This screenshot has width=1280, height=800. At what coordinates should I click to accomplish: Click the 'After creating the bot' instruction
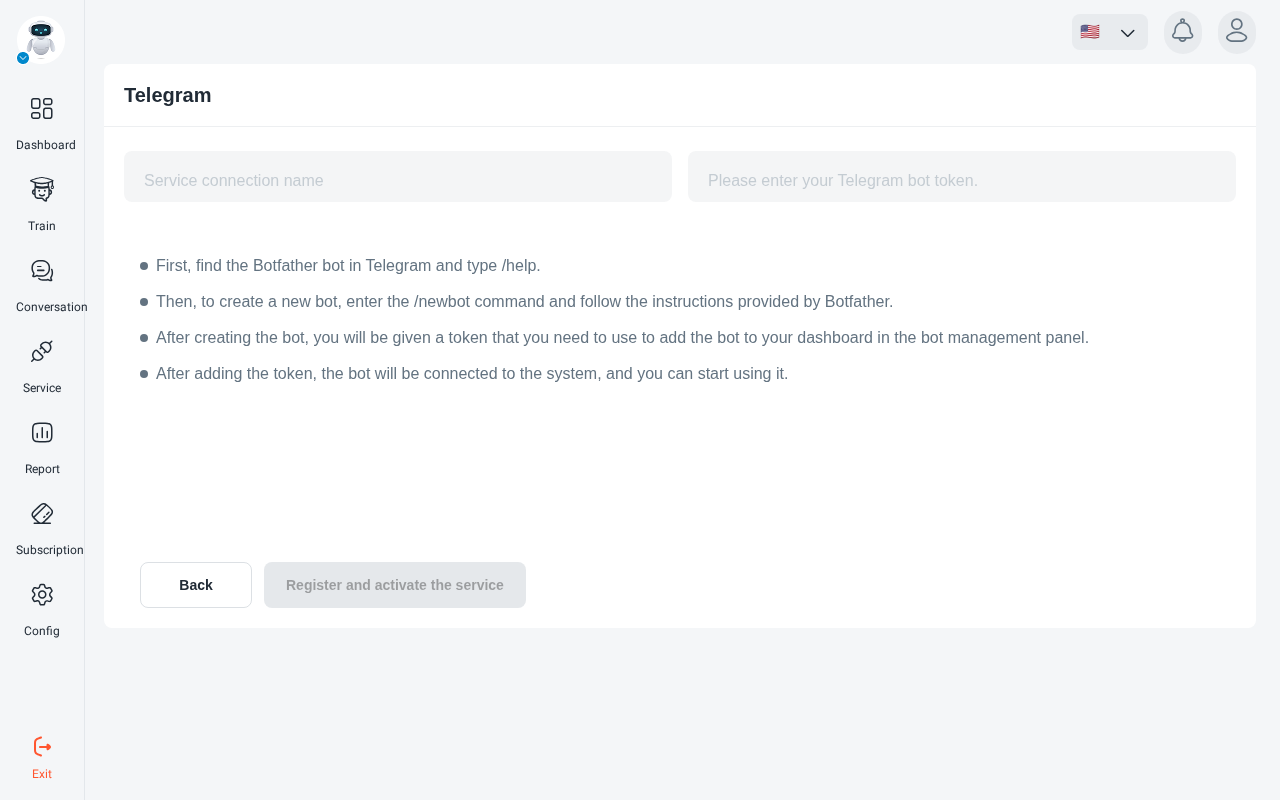622,338
